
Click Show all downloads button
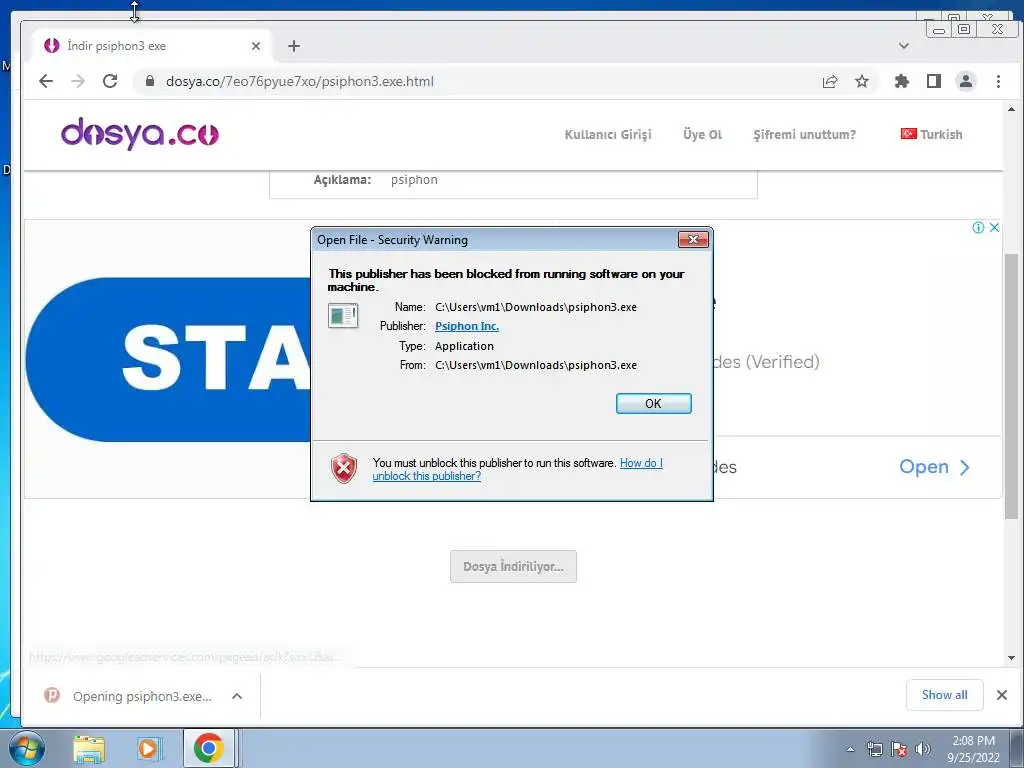click(x=944, y=695)
